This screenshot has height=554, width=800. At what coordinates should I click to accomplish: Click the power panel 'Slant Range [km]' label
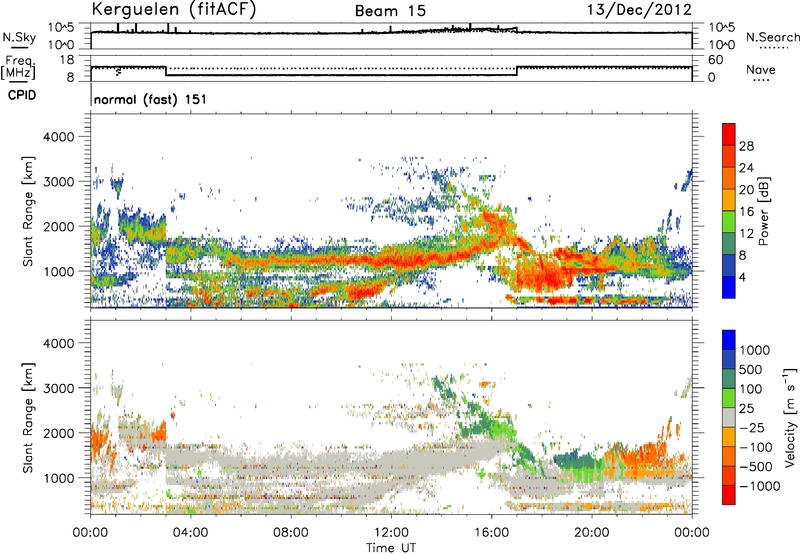(x=28, y=211)
